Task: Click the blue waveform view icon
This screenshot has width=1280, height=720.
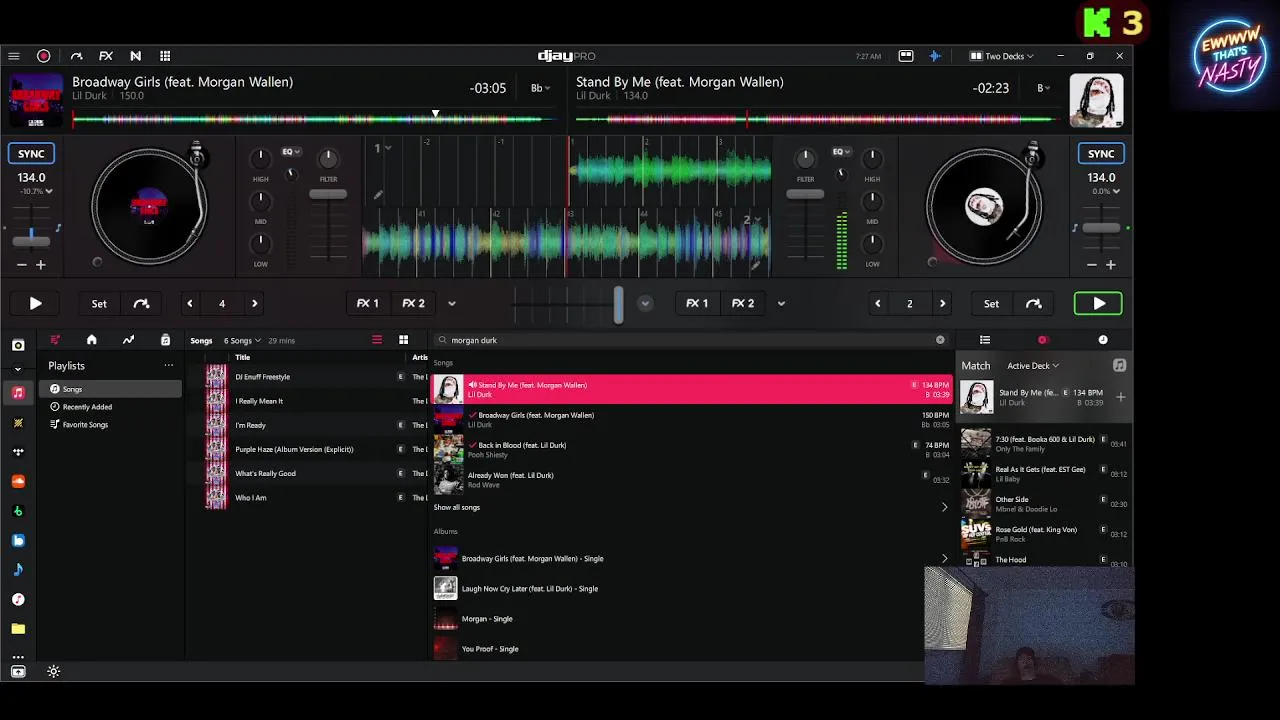Action: tap(935, 56)
